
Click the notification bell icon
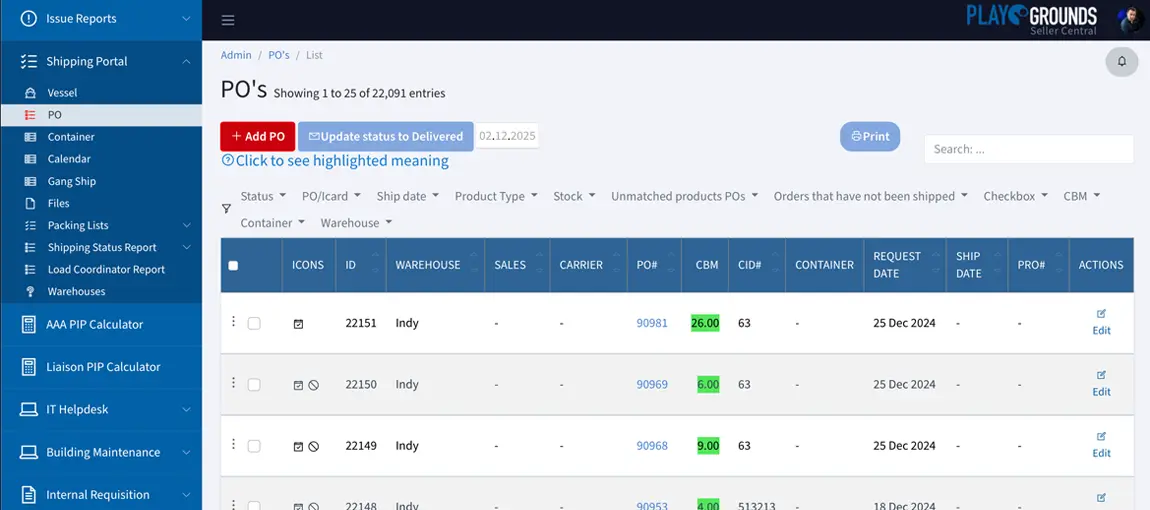pyautogui.click(x=1121, y=61)
